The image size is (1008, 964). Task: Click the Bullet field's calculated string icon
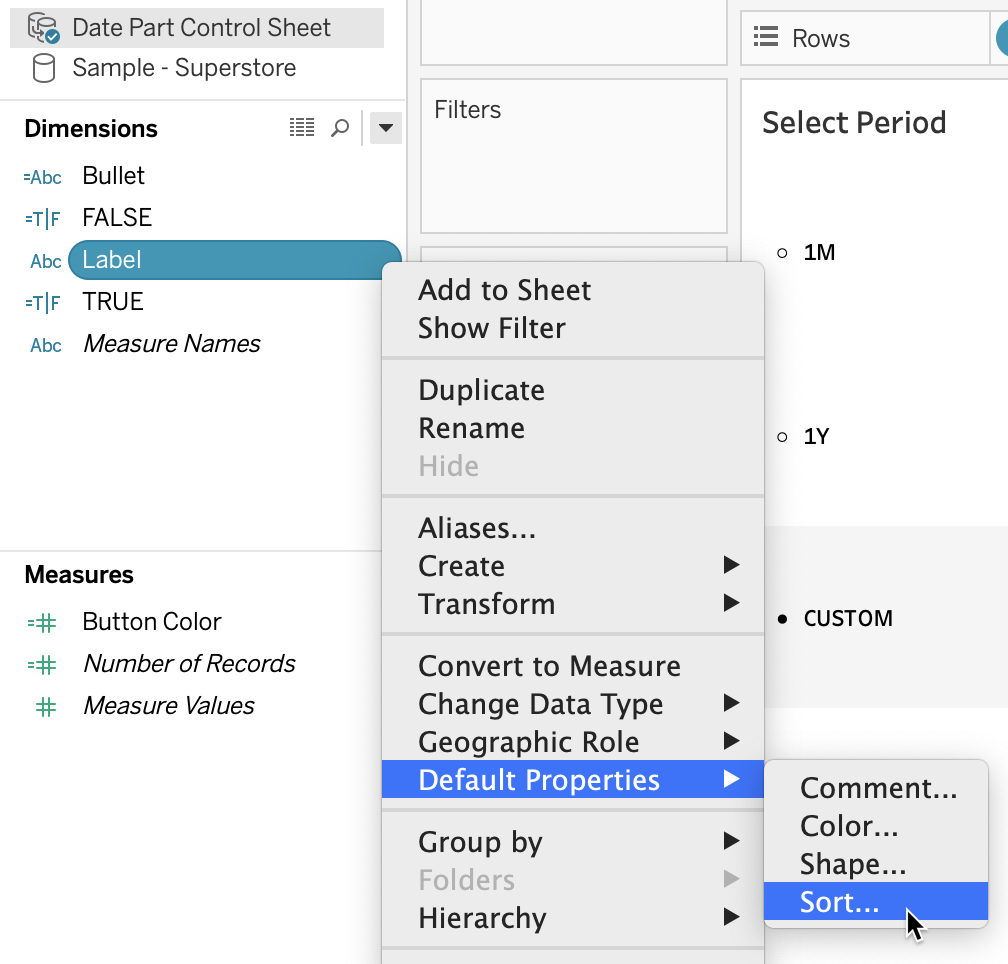point(43,177)
